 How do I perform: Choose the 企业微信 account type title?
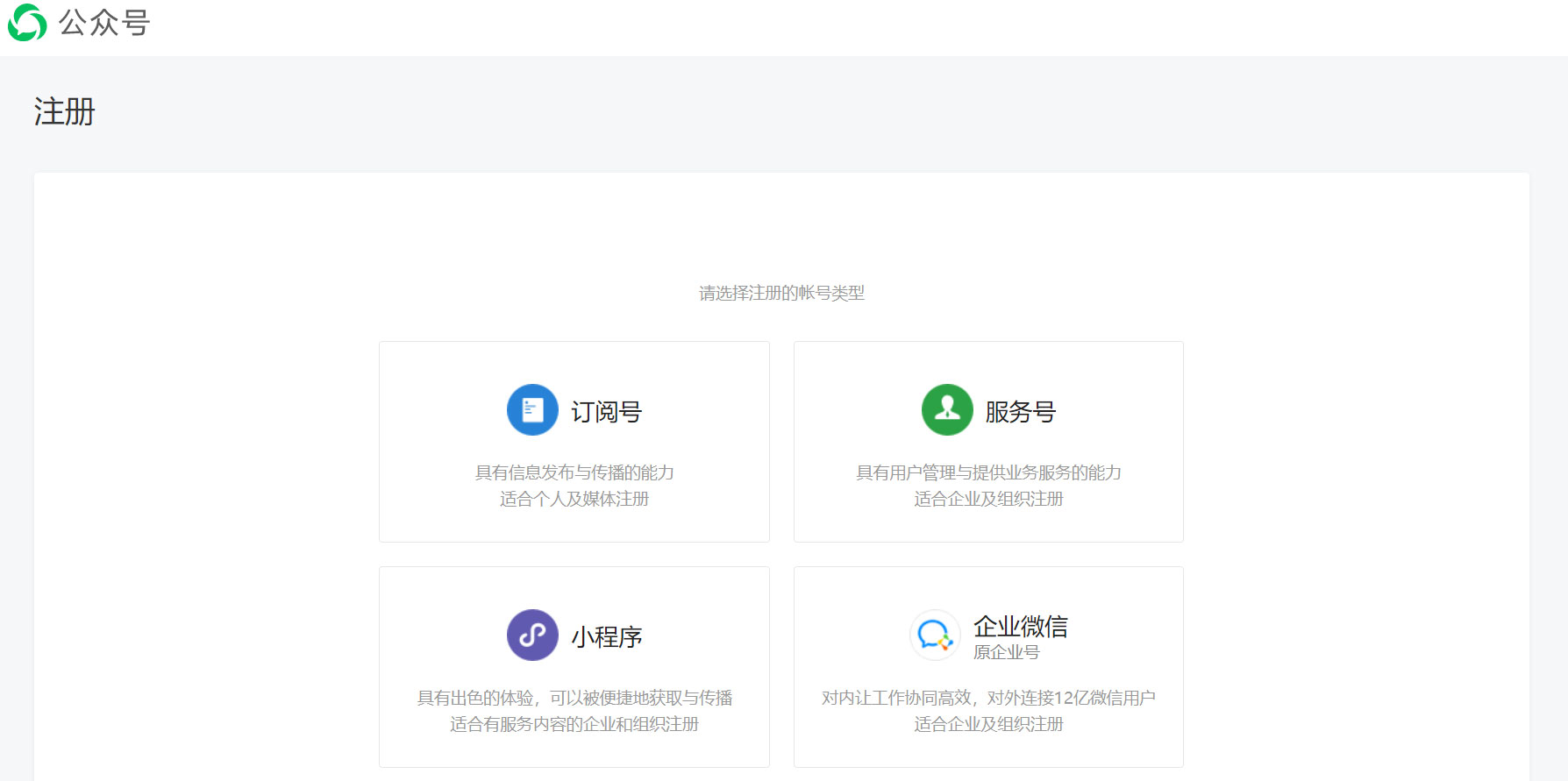1021,626
